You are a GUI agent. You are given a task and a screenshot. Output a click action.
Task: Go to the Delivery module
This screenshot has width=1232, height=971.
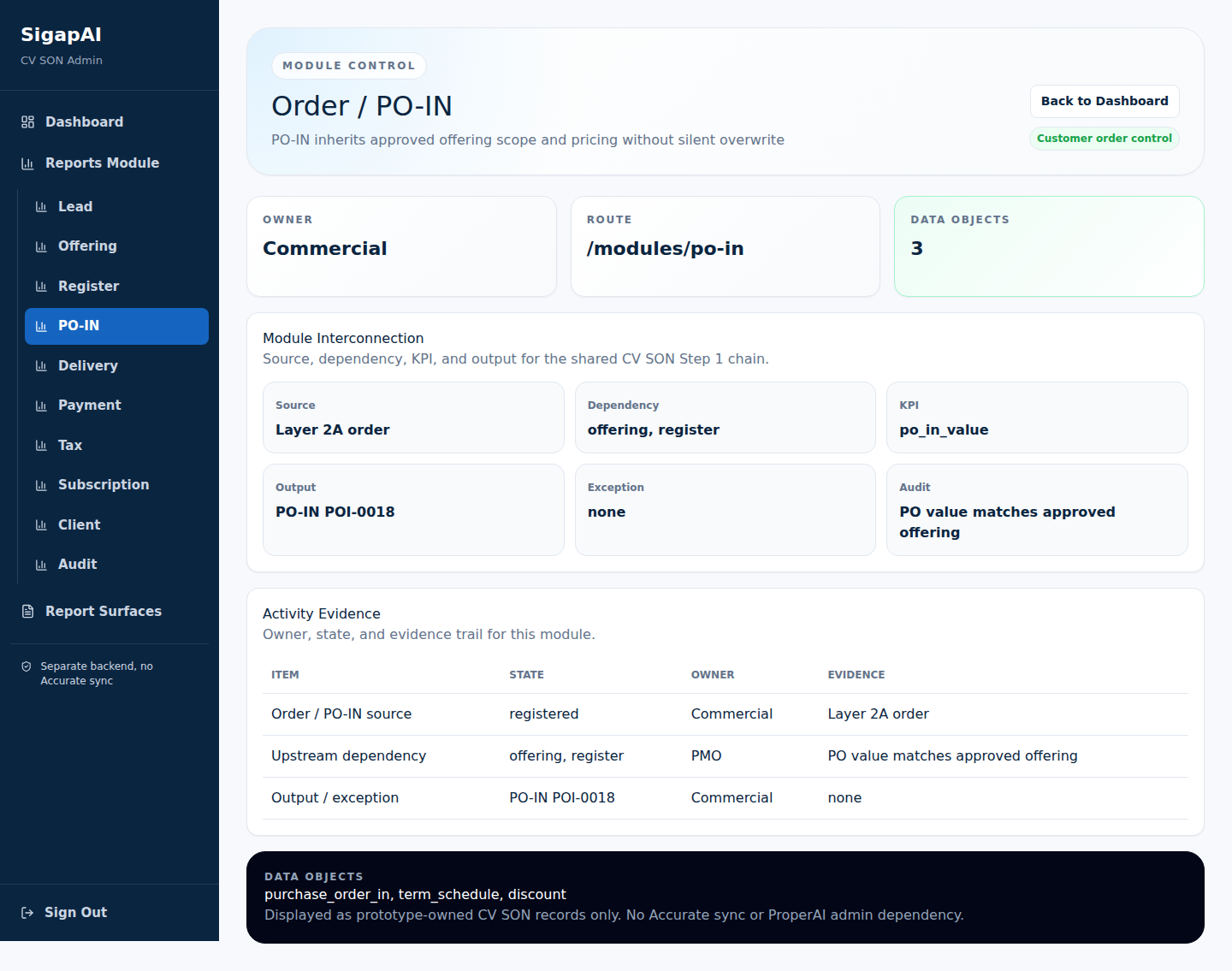click(x=116, y=366)
